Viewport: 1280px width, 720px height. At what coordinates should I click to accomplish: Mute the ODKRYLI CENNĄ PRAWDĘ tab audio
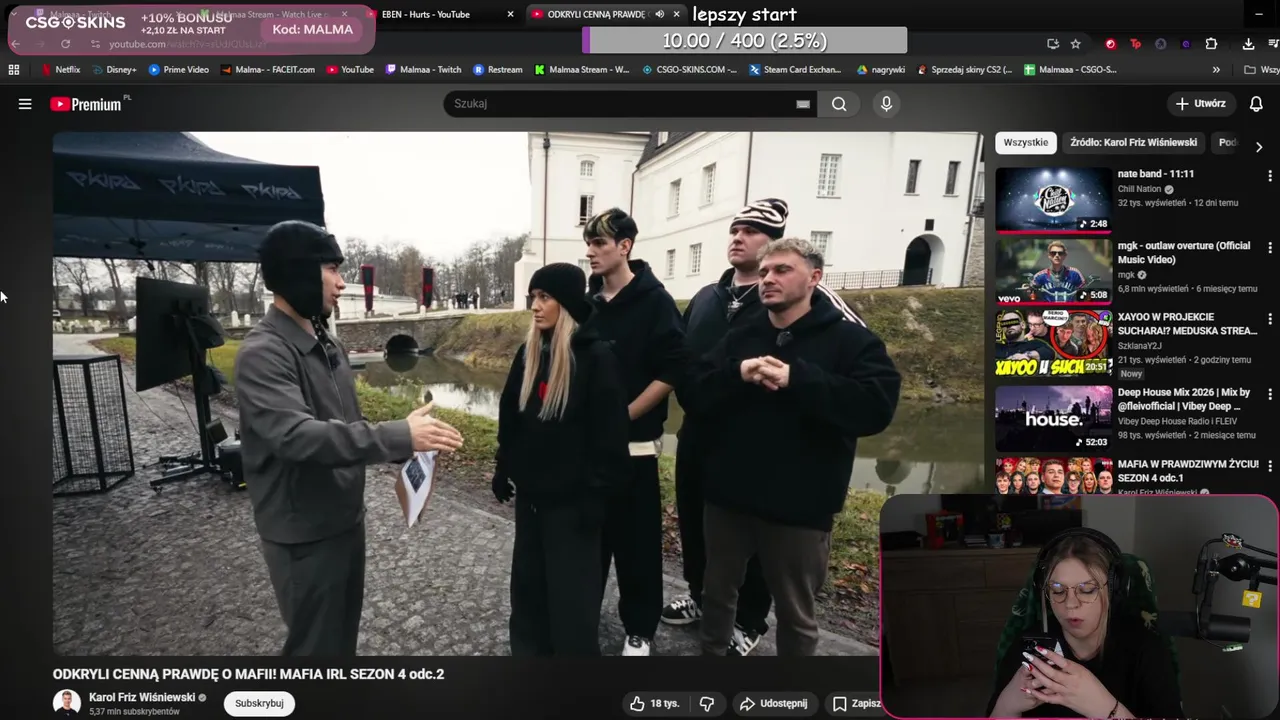pyautogui.click(x=659, y=15)
